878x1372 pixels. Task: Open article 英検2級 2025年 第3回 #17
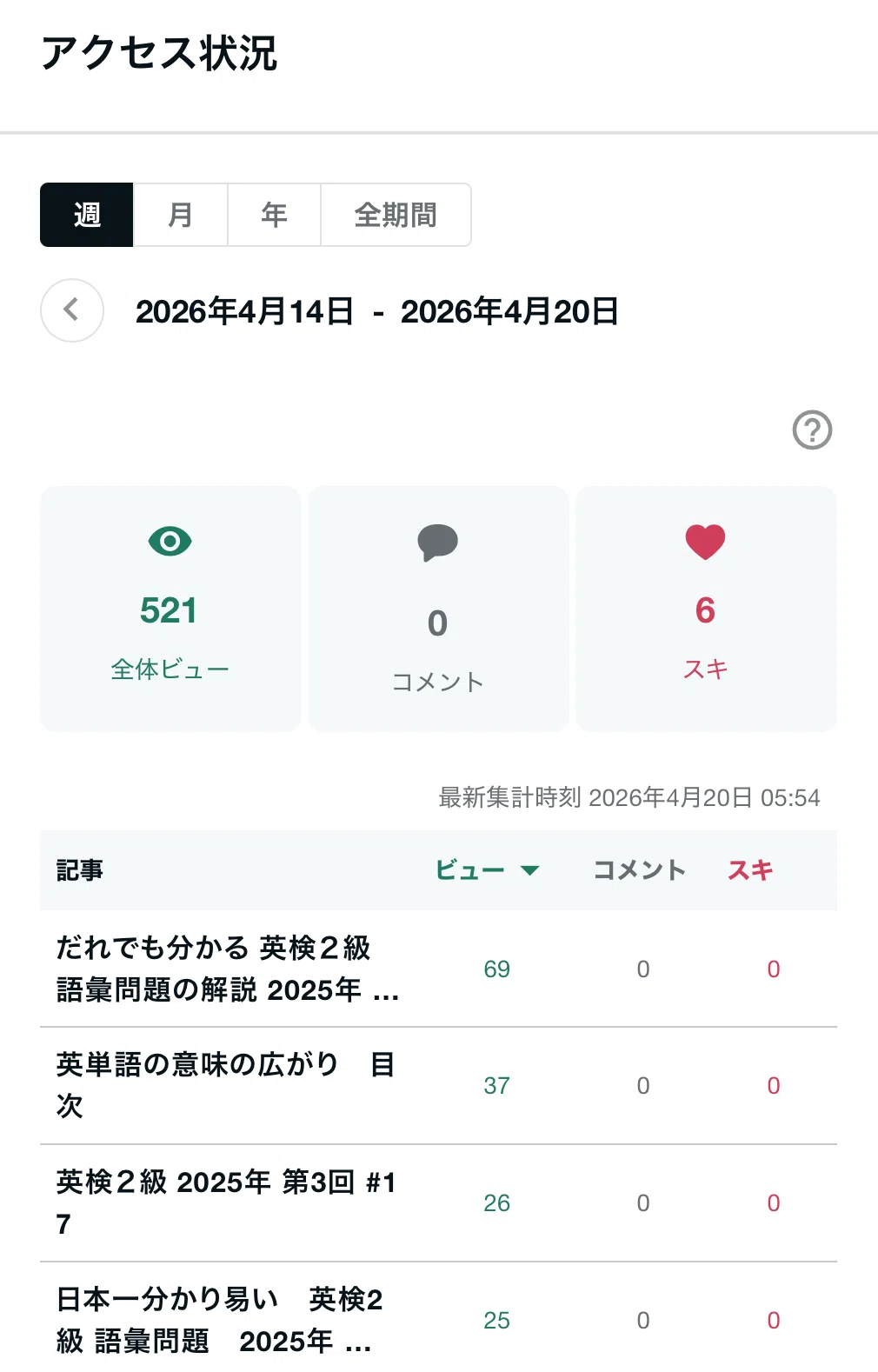(x=226, y=1202)
